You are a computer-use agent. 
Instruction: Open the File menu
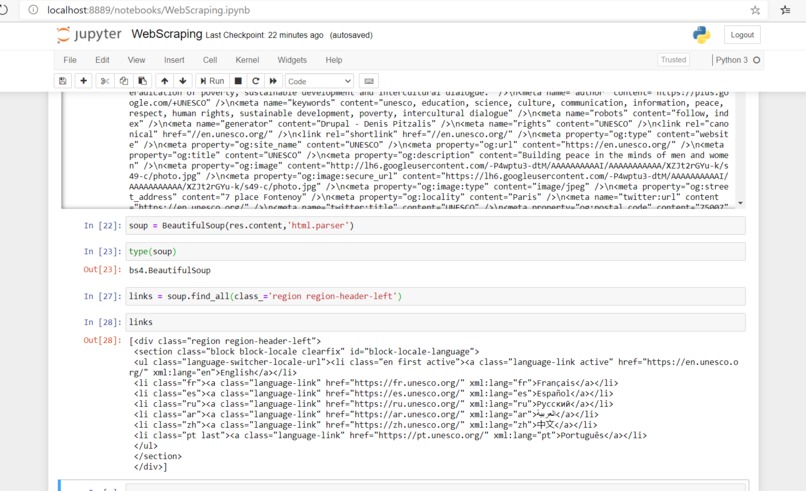(70, 60)
